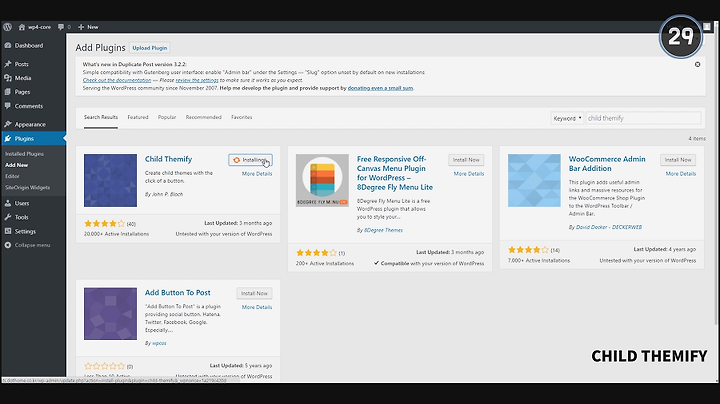Open the donating even a small sum link
Screen dimensions: 720x404
pos(380,88)
